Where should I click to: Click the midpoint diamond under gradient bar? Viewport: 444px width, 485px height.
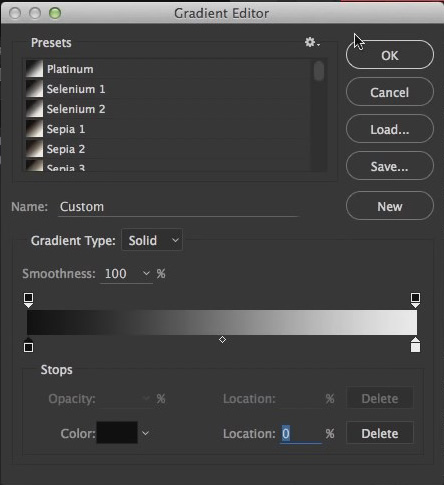coord(222,340)
